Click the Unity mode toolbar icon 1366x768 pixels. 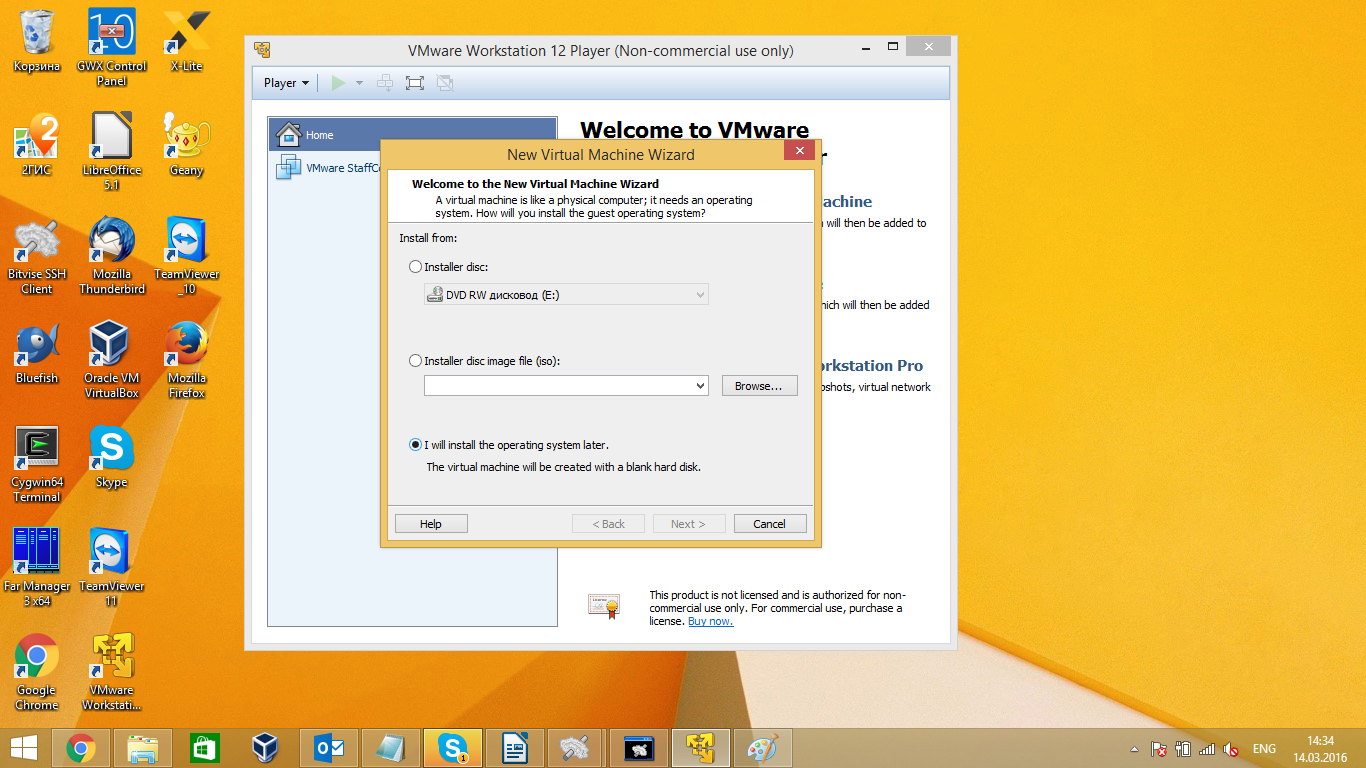[445, 83]
